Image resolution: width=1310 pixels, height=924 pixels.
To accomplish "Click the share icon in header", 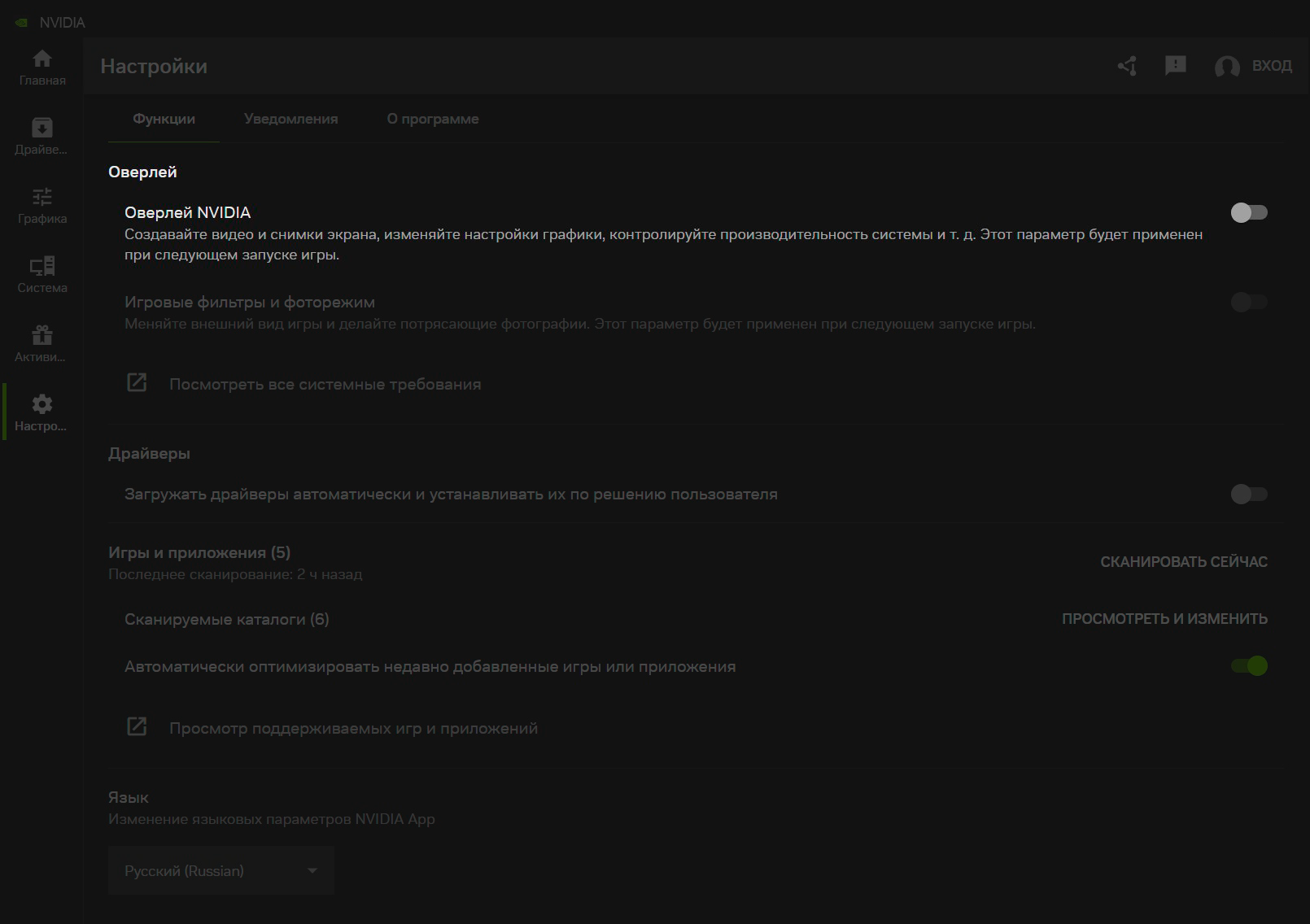I will tap(1127, 66).
